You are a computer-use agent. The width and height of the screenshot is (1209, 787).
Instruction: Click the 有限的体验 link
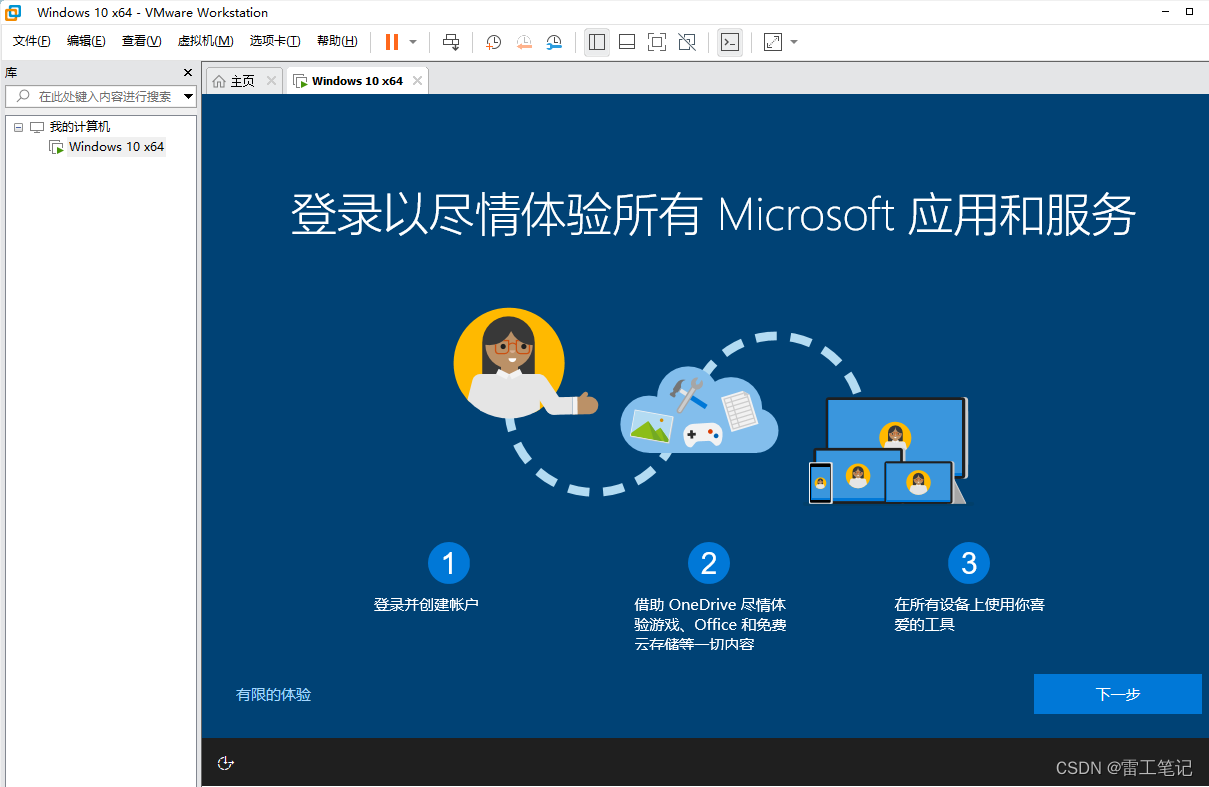coord(274,694)
